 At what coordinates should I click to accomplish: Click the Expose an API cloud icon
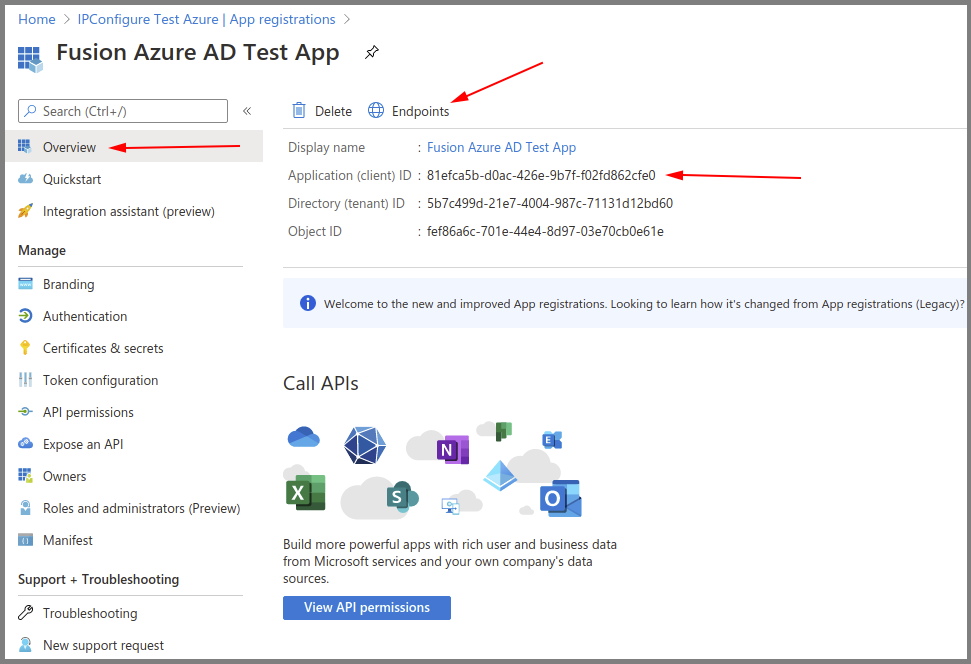click(25, 443)
